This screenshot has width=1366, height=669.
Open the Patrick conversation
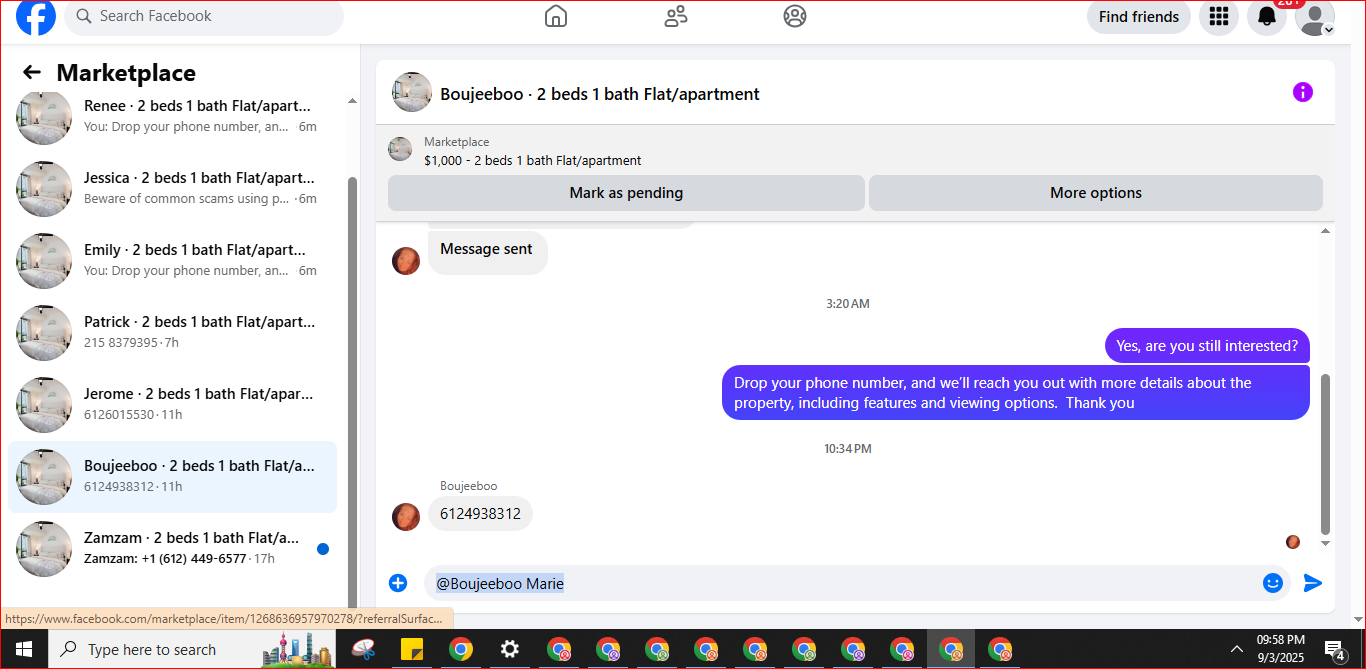coord(172,332)
